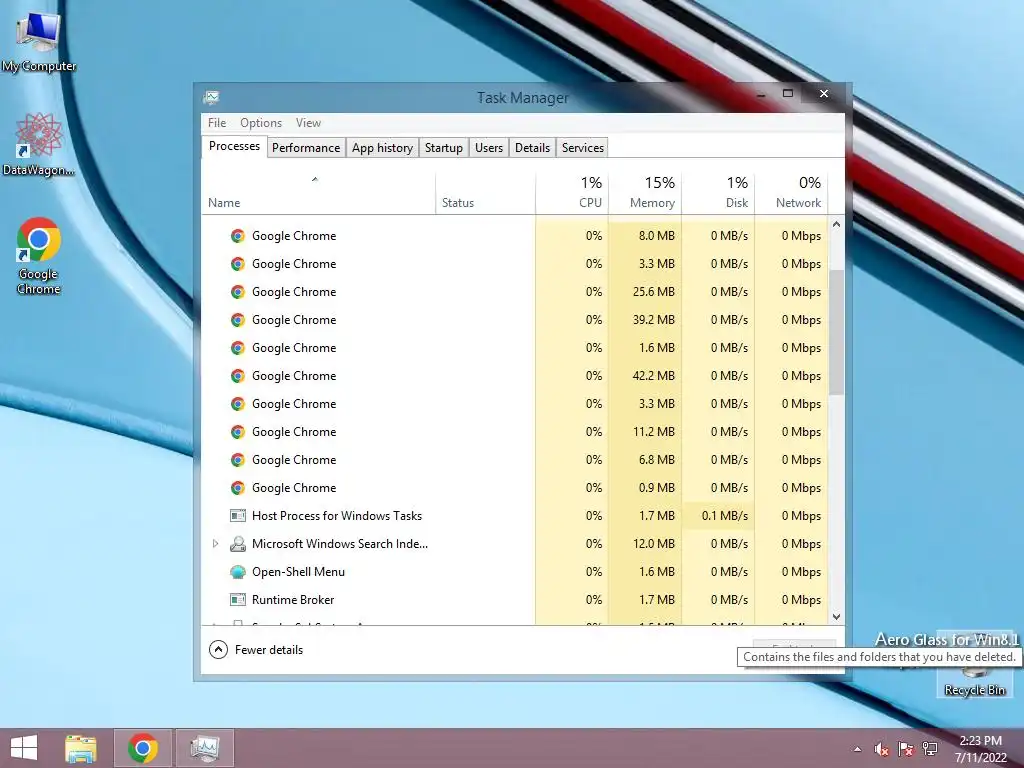
Task: Click the Runtime Broker process icon
Action: point(238,600)
